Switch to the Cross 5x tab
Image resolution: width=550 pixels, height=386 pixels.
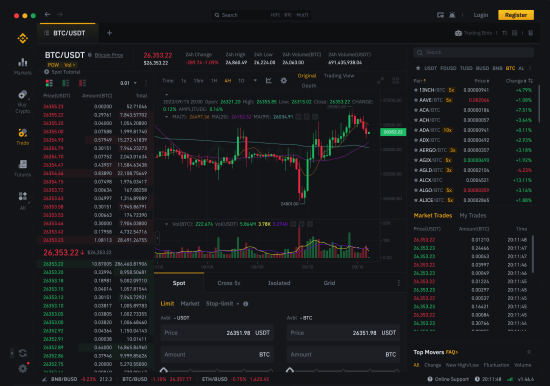click(x=229, y=283)
